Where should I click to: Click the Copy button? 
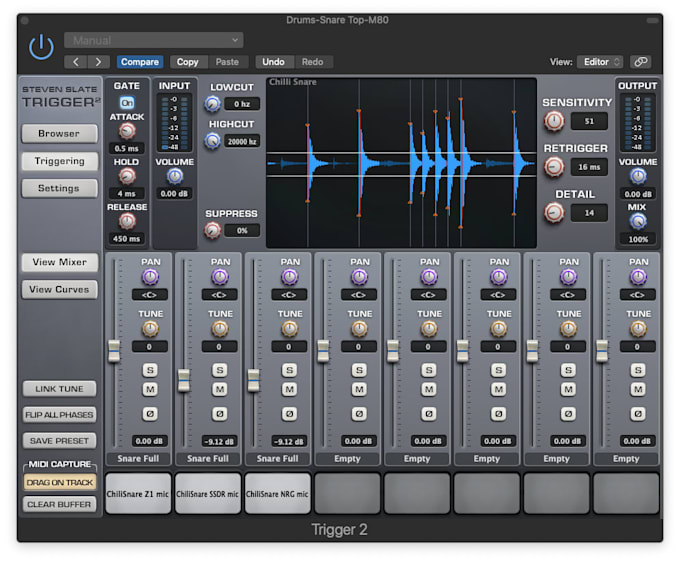(x=187, y=62)
